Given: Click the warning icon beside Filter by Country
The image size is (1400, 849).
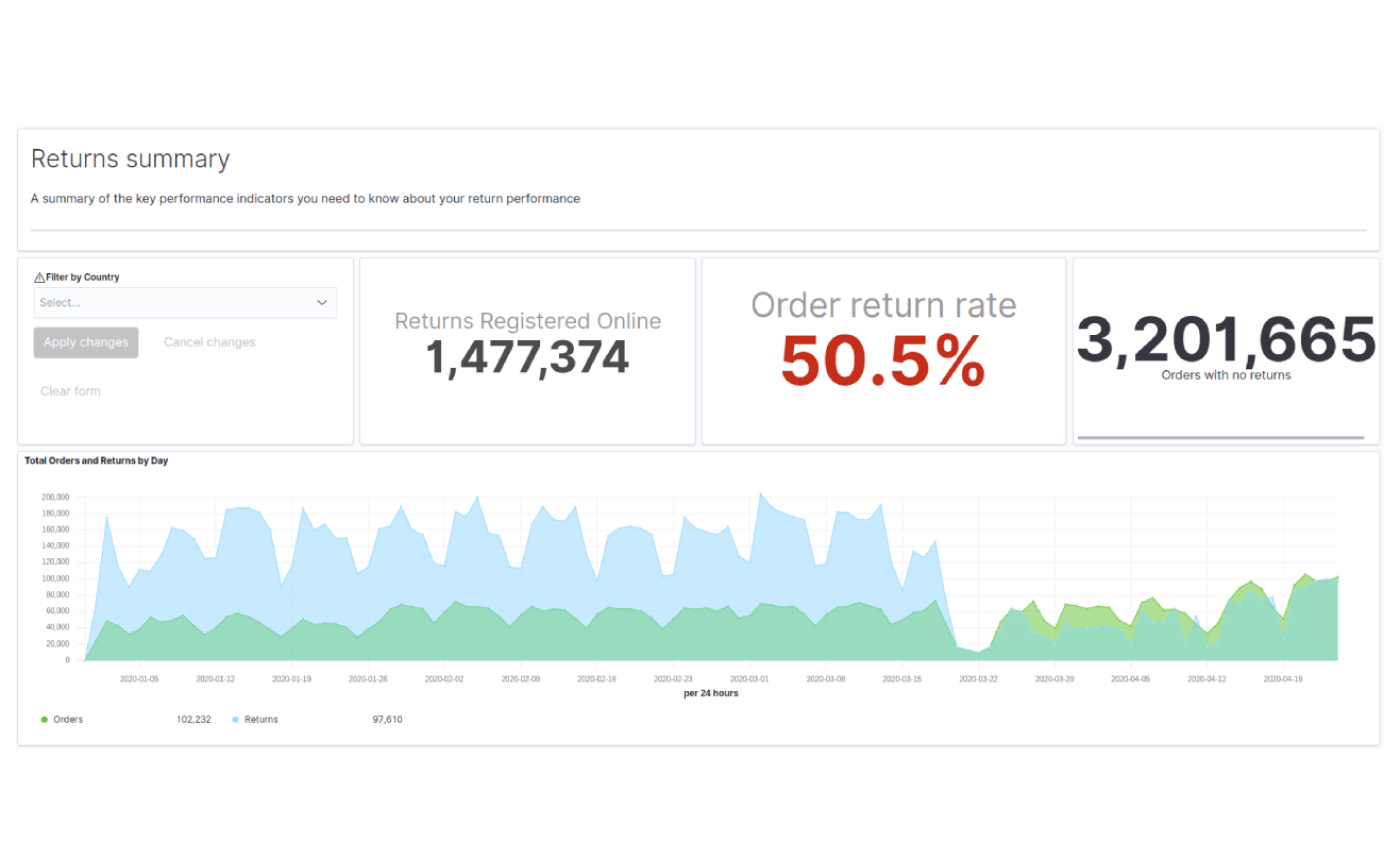Looking at the screenshot, I should pyautogui.click(x=39, y=278).
